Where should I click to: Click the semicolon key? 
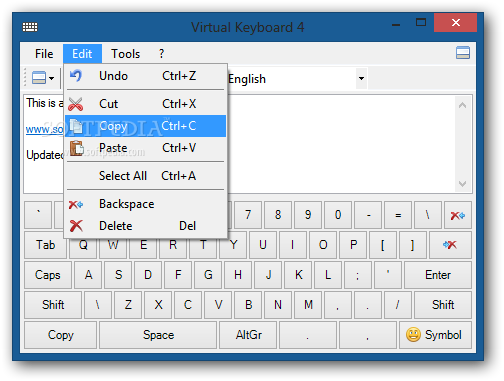(x=358, y=275)
